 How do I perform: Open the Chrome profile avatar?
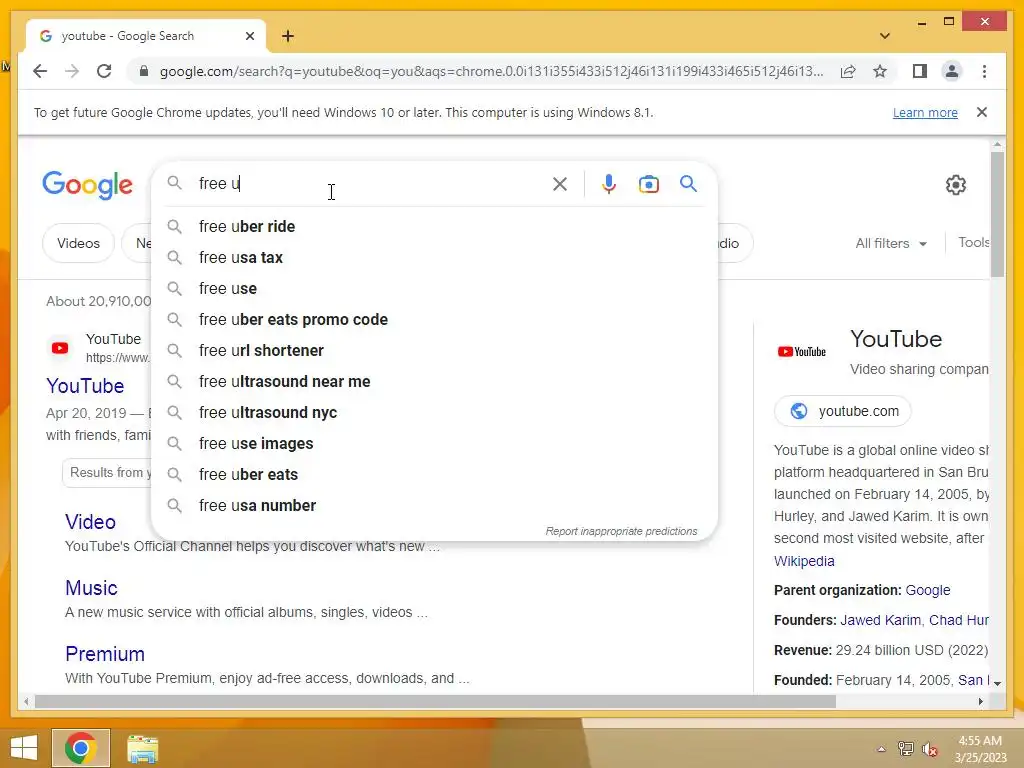pyautogui.click(x=952, y=71)
